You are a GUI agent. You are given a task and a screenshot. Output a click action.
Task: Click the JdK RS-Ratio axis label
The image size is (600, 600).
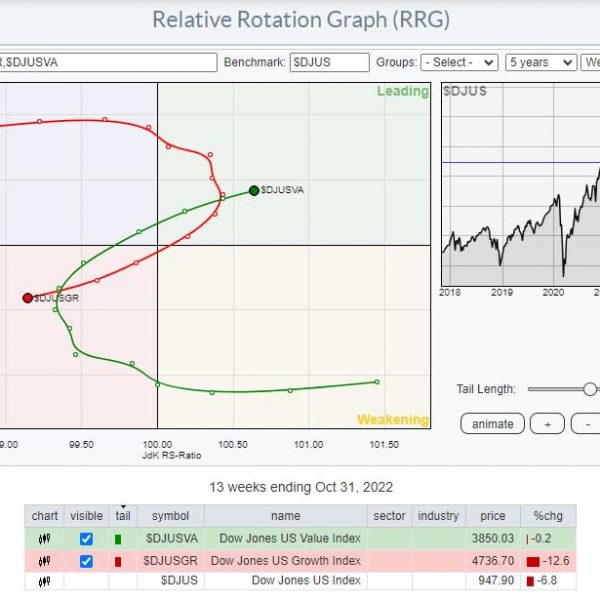tap(171, 455)
